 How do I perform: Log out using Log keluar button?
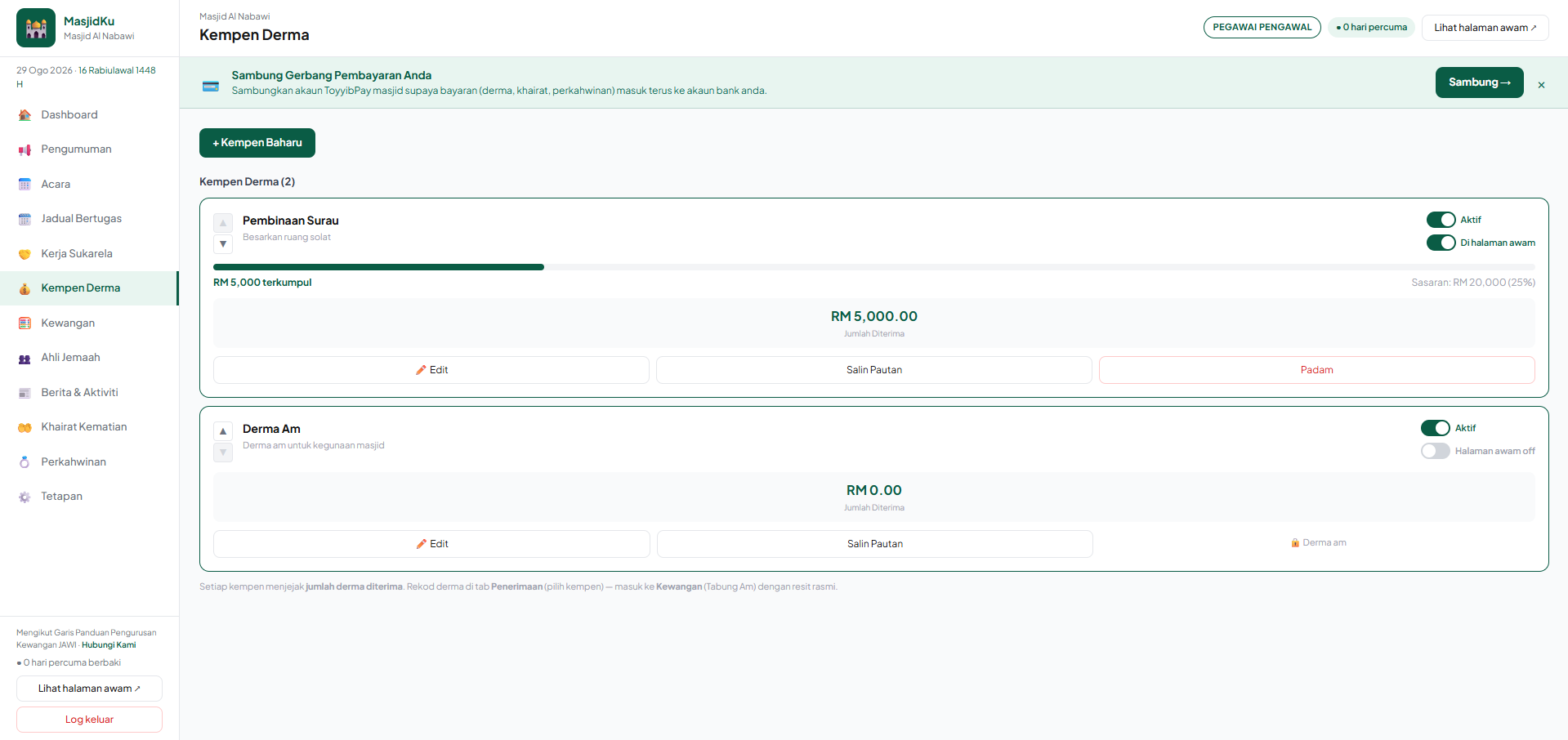[89, 720]
